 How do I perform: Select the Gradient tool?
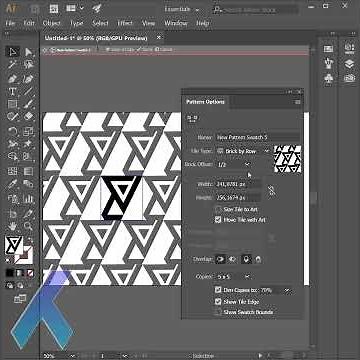(x=29, y=171)
